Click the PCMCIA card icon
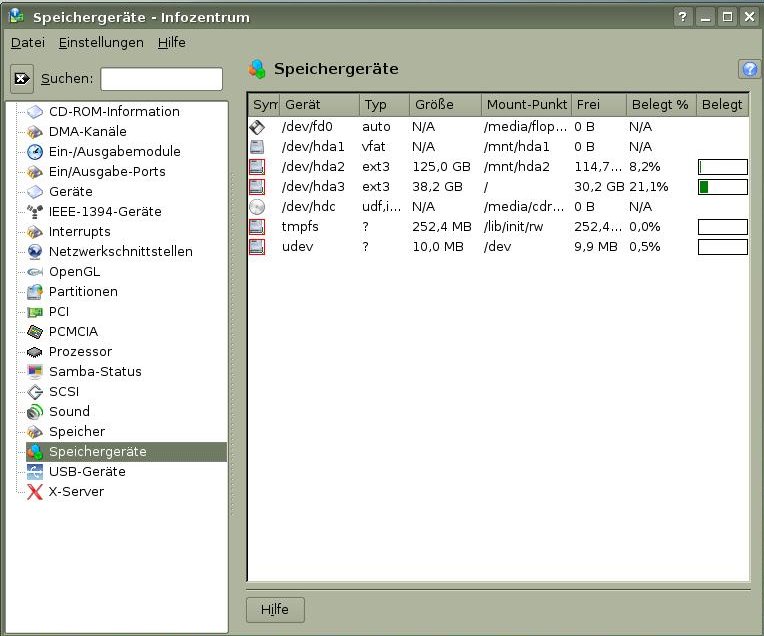The width and height of the screenshot is (764, 636). click(35, 332)
